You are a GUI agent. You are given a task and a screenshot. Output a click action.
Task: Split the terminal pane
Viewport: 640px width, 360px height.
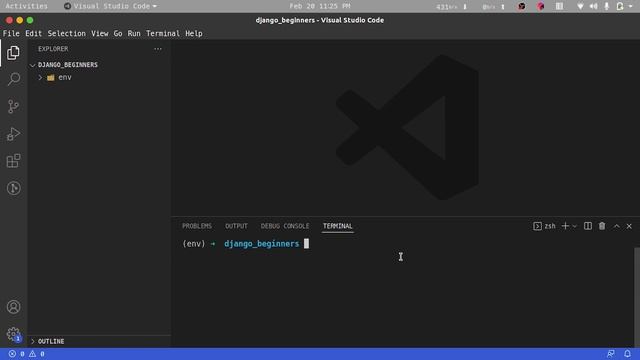coord(588,226)
